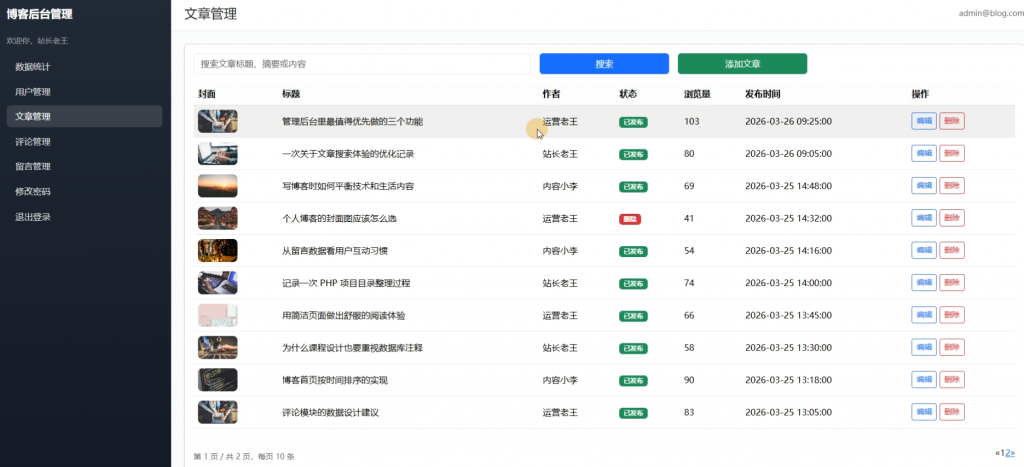
Task: Edit article 个人博客的封面图应该怎么选
Action: 924,218
